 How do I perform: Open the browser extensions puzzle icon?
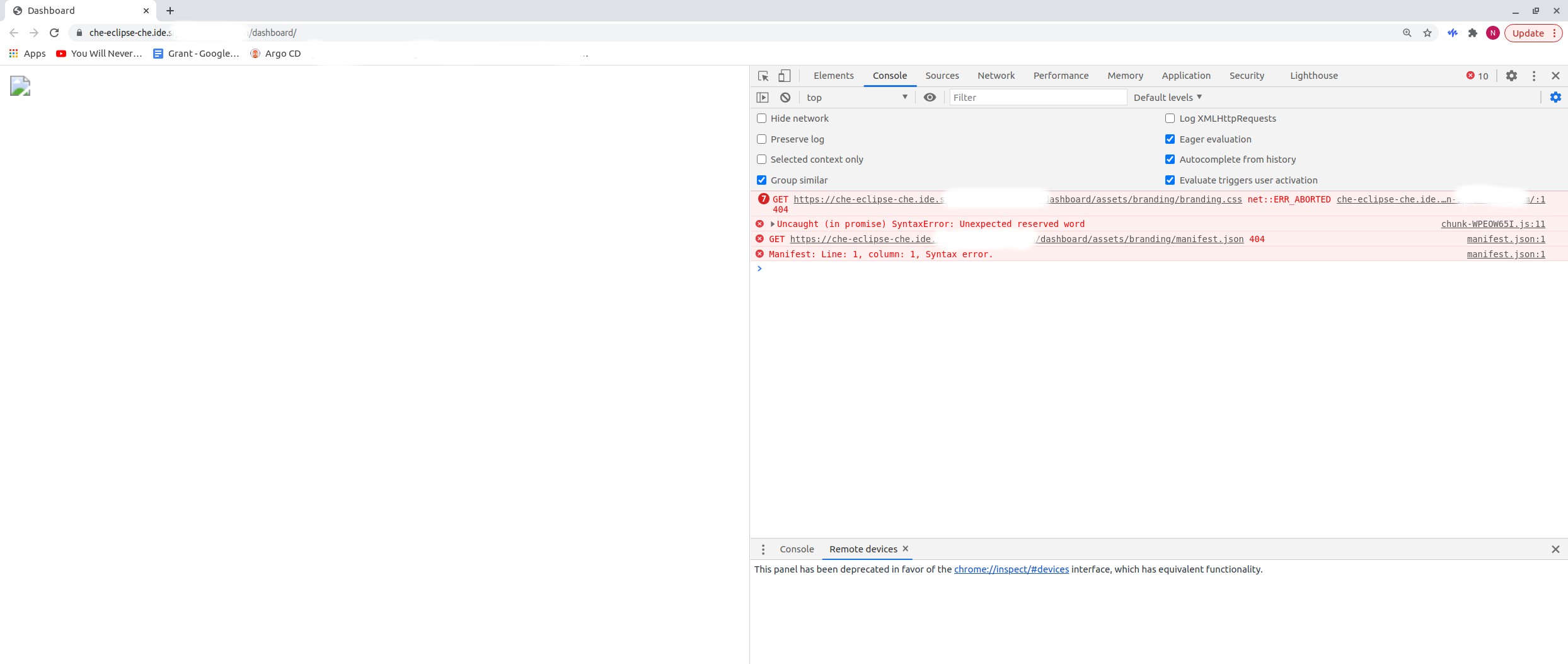pos(1472,32)
